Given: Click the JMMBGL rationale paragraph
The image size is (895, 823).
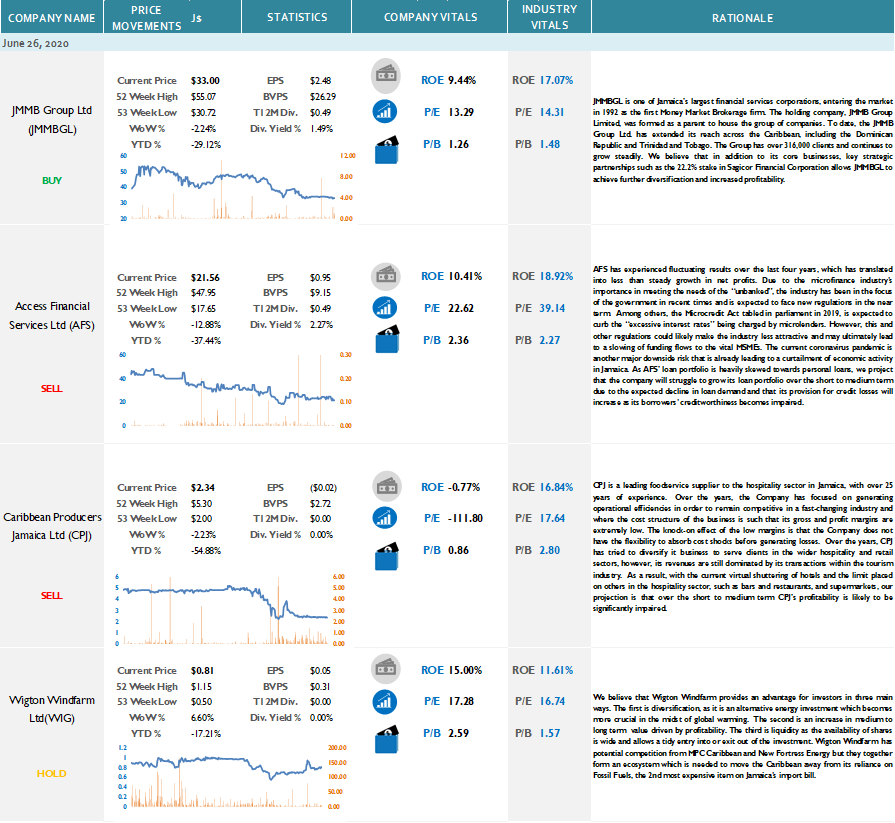Looking at the screenshot, I should pyautogui.click(x=743, y=140).
